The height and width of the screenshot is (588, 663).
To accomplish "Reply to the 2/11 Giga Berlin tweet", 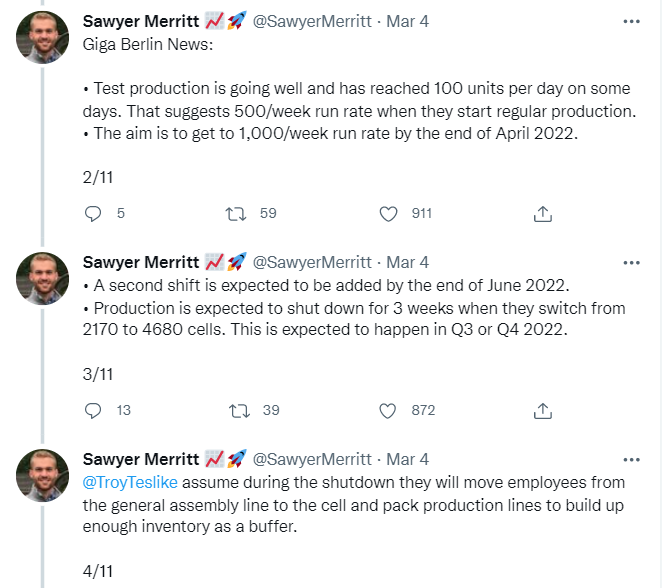I will [x=93, y=213].
